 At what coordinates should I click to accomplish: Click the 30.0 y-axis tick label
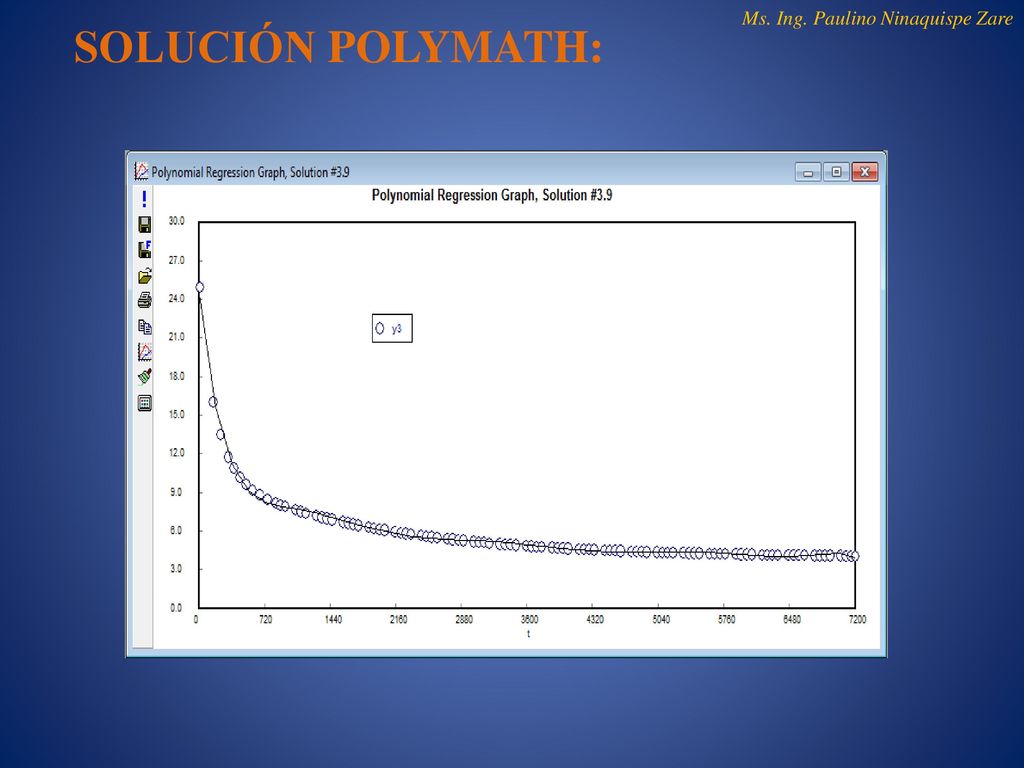coord(177,221)
